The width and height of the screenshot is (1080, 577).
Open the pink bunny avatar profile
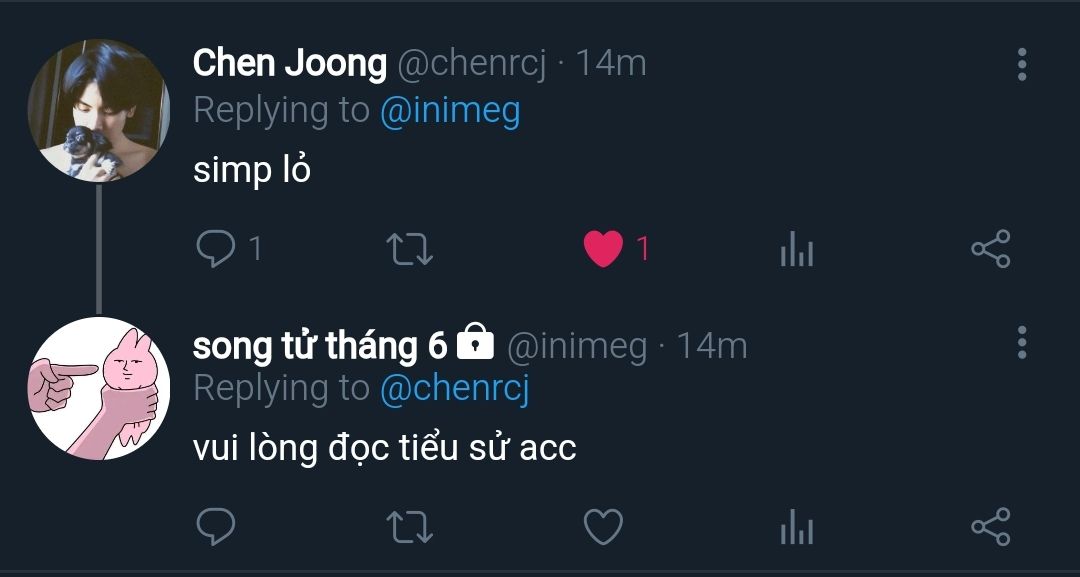point(98,388)
